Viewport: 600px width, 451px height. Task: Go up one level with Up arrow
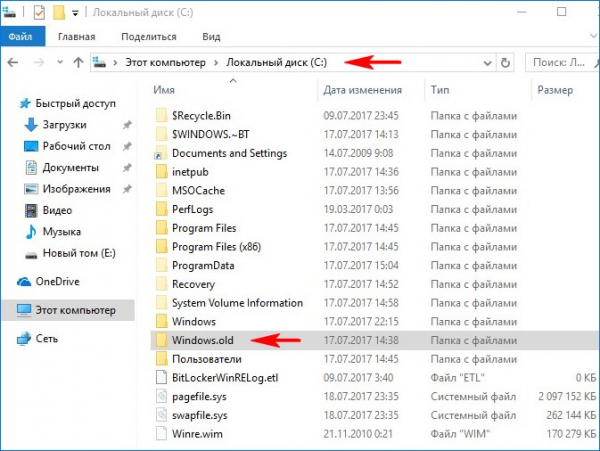coord(78,62)
